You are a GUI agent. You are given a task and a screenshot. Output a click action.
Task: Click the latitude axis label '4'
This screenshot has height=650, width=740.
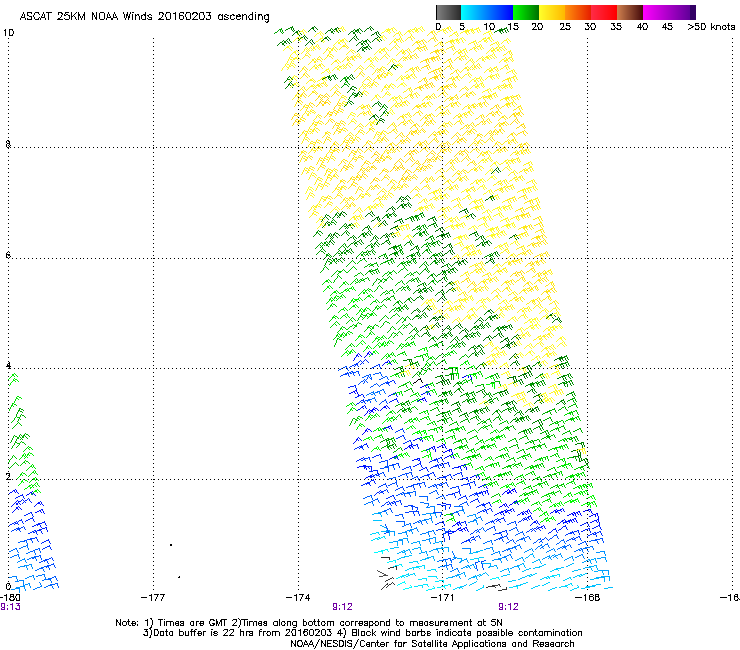[x=8, y=366]
